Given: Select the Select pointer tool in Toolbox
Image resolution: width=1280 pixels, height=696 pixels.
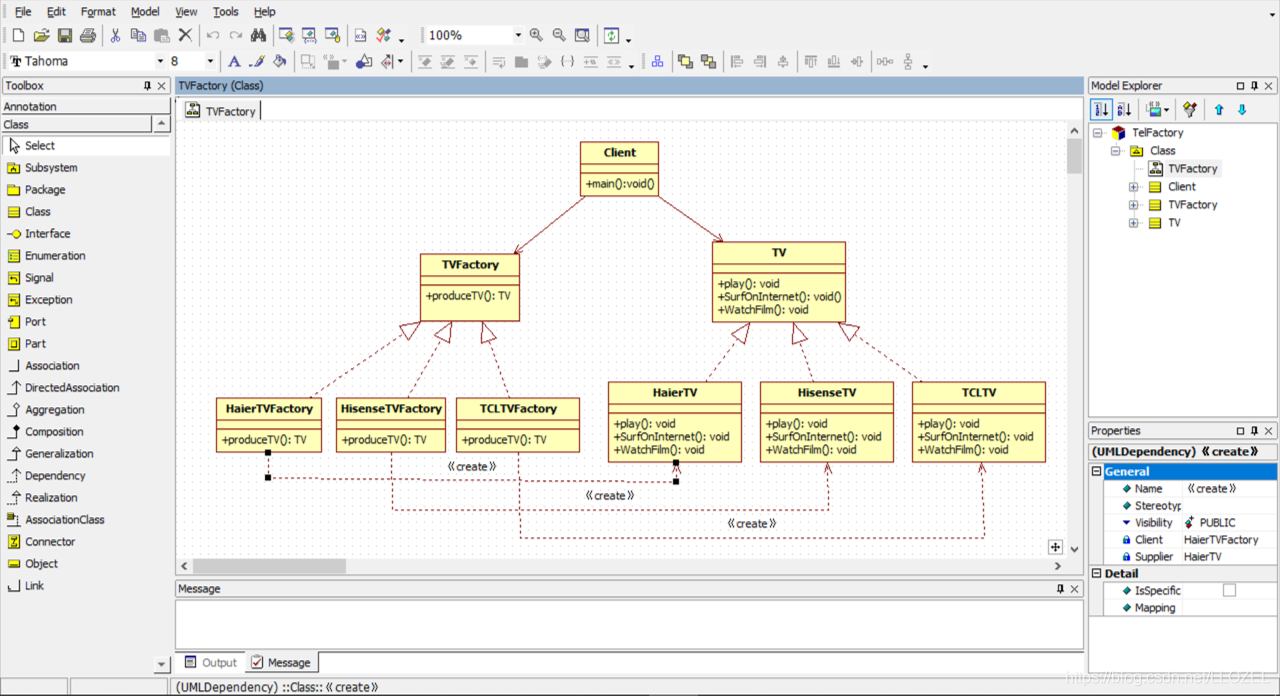Looking at the screenshot, I should 86,146.
